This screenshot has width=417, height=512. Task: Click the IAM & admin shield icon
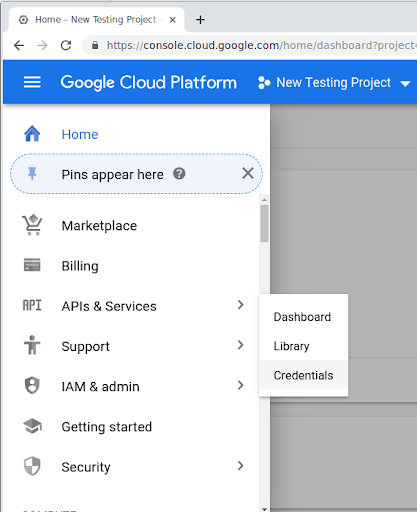[32, 385]
